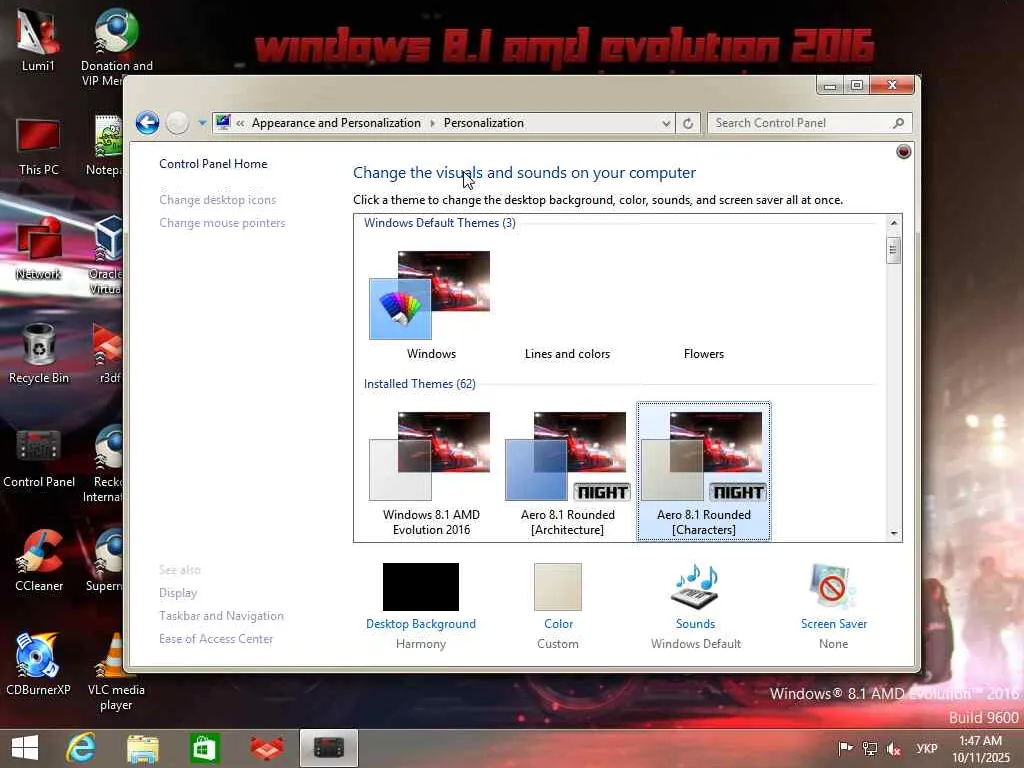Screen dimensions: 1024x768
Task: Select Windows Default Themes (3) group header
Action: click(440, 223)
